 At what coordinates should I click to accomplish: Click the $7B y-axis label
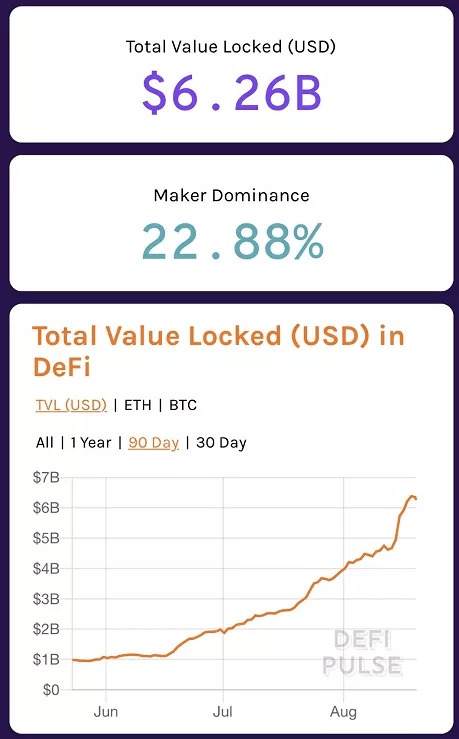pos(46,477)
